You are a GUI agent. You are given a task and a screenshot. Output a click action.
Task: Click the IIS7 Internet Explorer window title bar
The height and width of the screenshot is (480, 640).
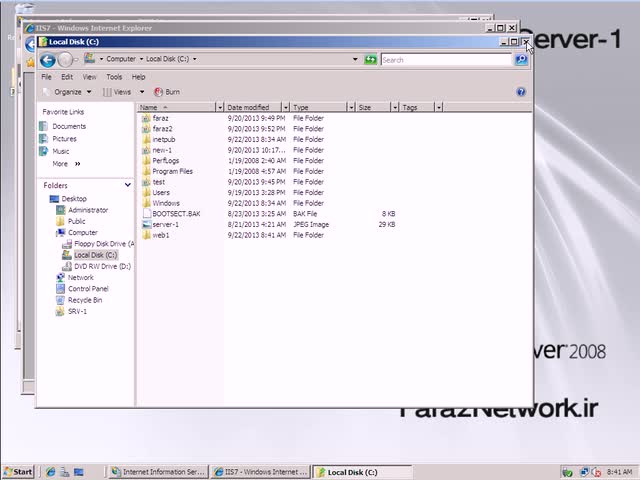(x=253, y=28)
